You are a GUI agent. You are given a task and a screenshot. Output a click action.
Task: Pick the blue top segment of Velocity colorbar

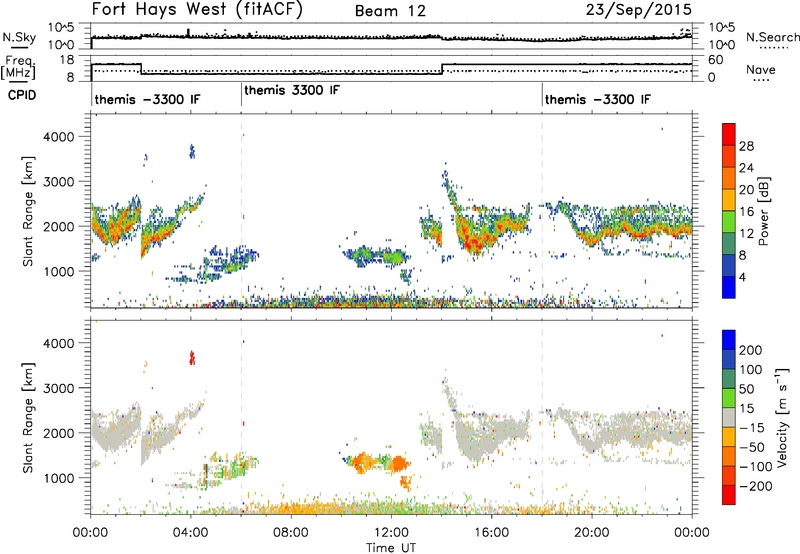tap(729, 340)
